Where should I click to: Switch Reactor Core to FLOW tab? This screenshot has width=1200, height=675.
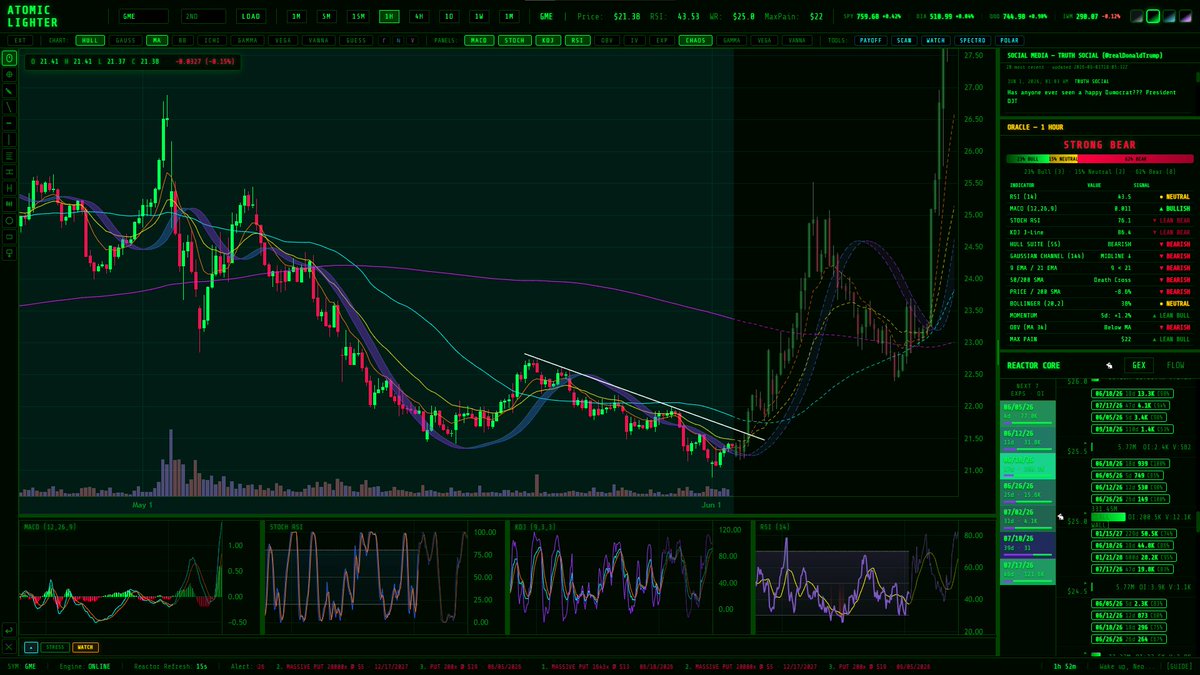pyautogui.click(x=1175, y=365)
